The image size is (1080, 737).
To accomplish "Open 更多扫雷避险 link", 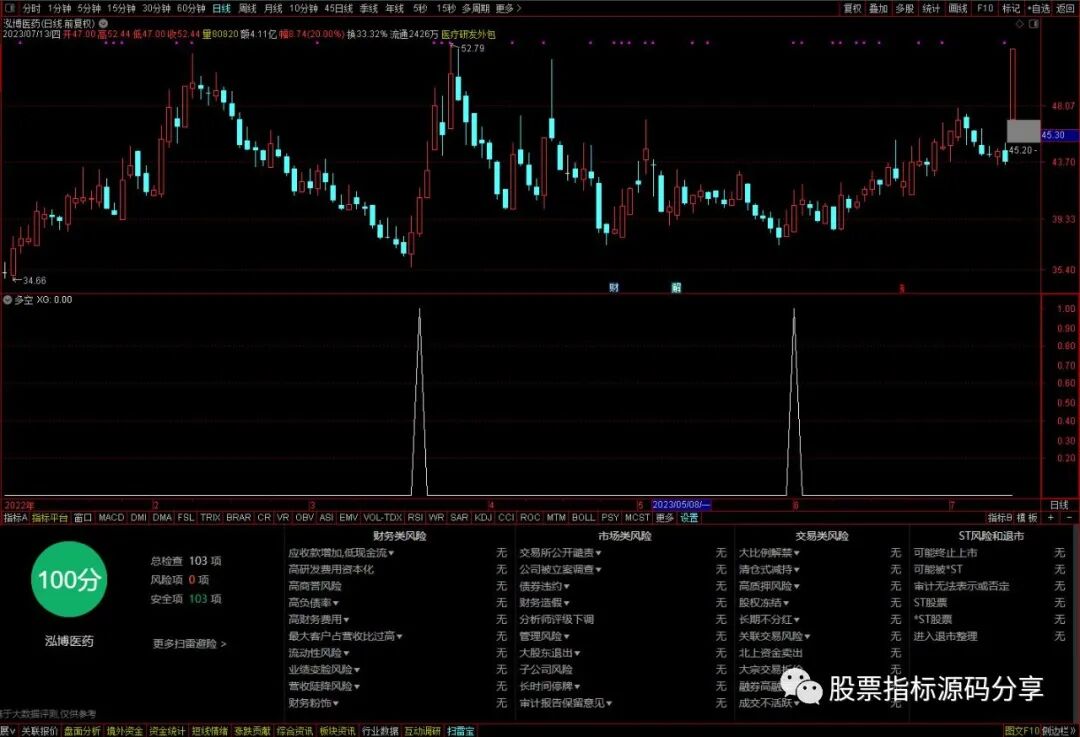I will [189, 644].
